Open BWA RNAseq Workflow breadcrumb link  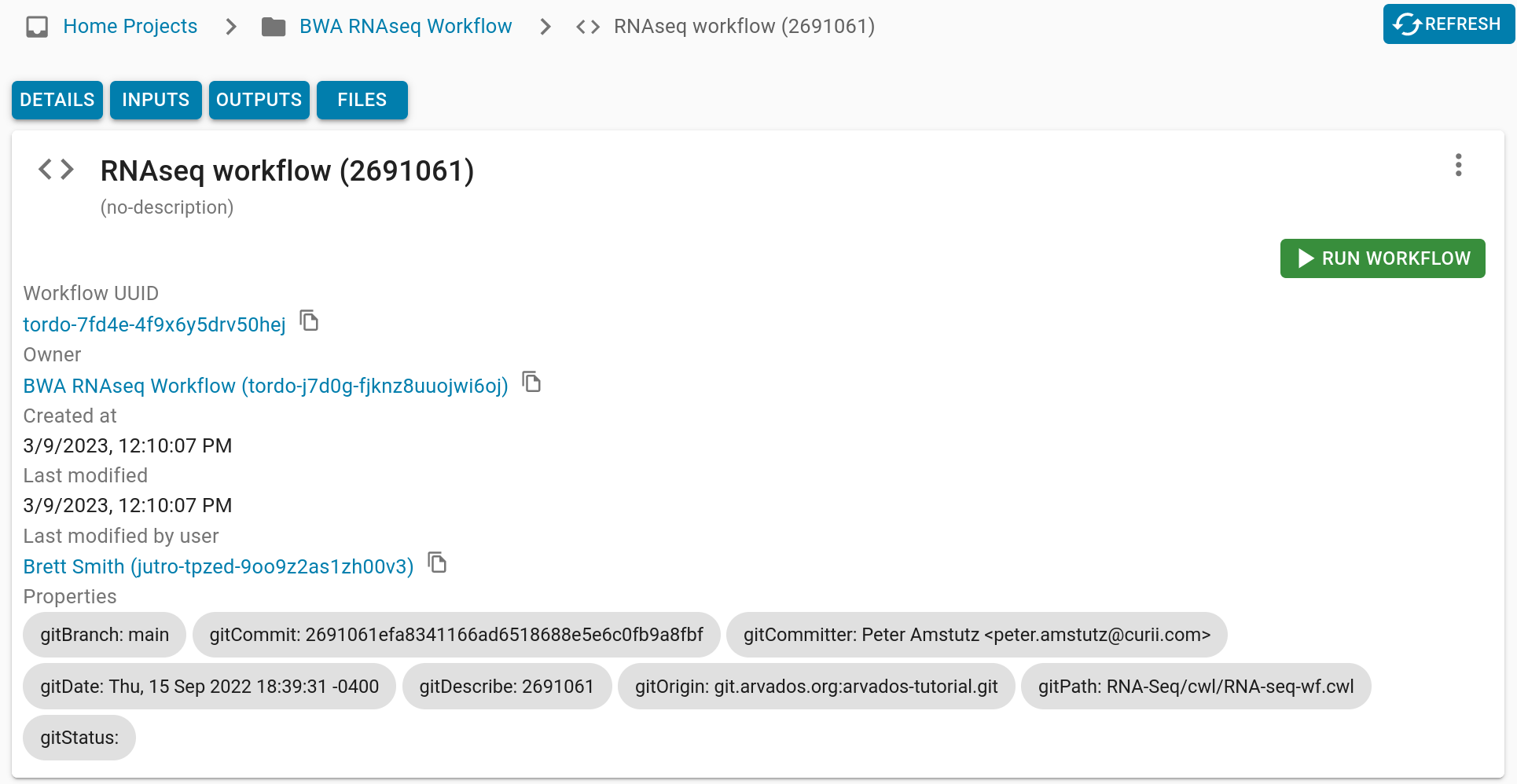(x=405, y=27)
